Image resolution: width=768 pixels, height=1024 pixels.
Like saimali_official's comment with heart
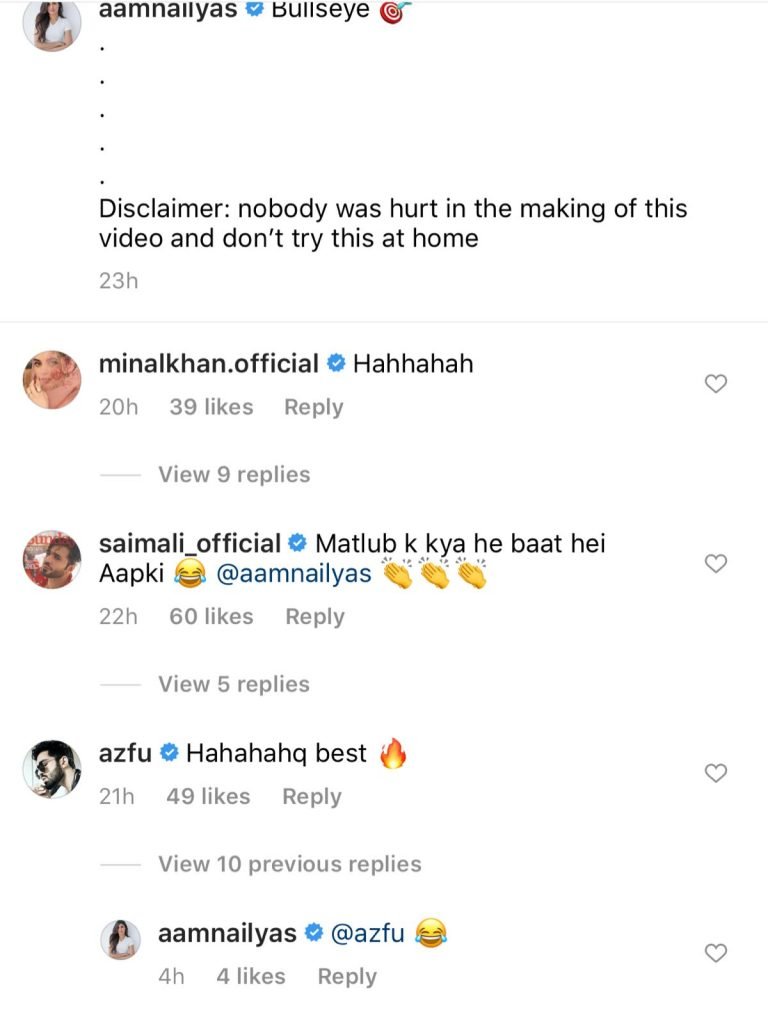716,564
